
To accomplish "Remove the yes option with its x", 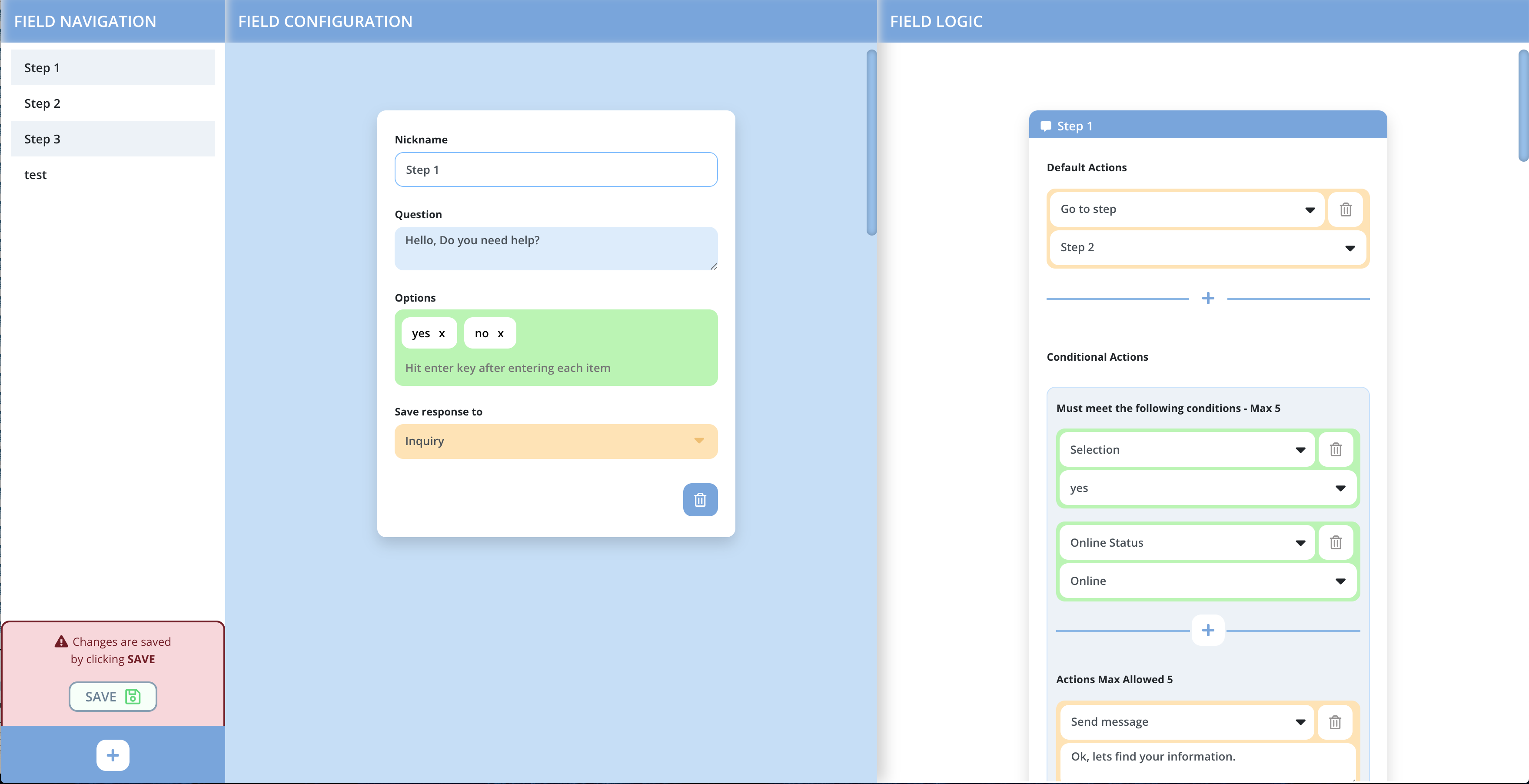I will click(x=442, y=333).
